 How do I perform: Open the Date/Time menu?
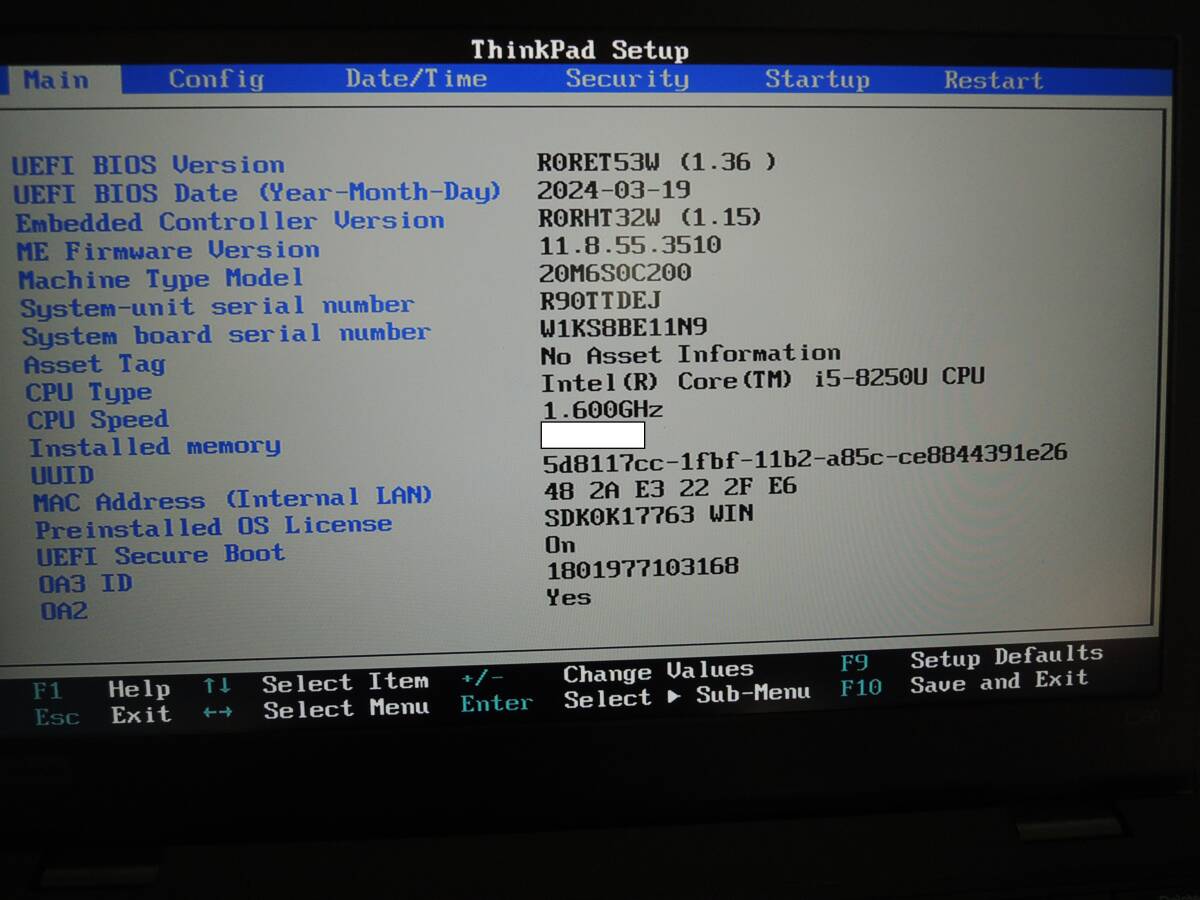[x=417, y=78]
